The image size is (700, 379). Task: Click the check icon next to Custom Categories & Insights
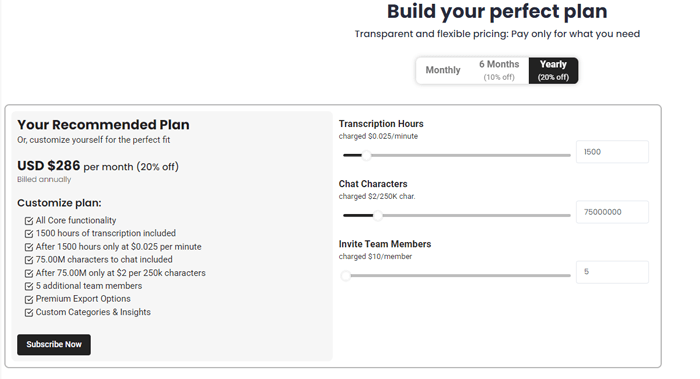click(29, 312)
